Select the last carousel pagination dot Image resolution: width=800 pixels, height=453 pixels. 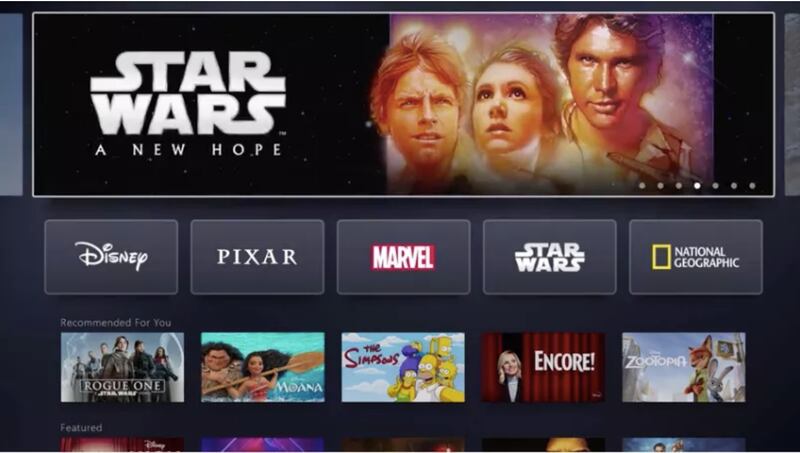tap(752, 186)
